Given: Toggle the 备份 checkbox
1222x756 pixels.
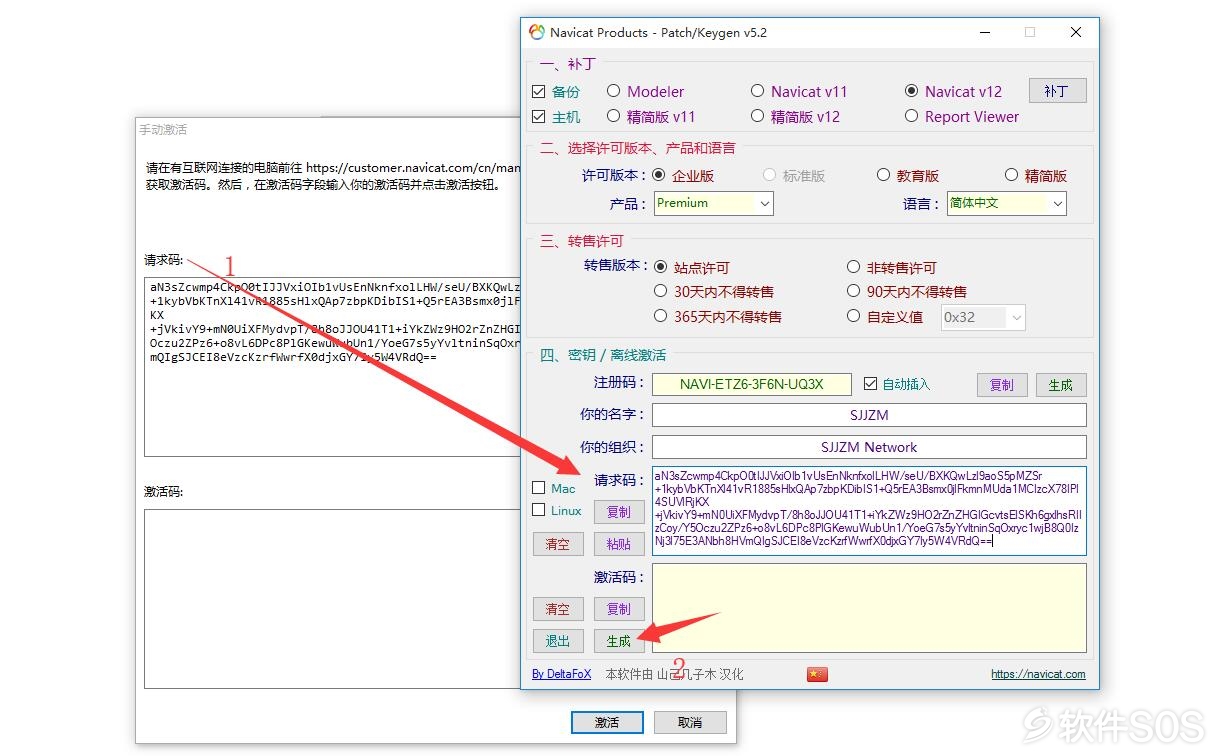Looking at the screenshot, I should [x=539, y=91].
